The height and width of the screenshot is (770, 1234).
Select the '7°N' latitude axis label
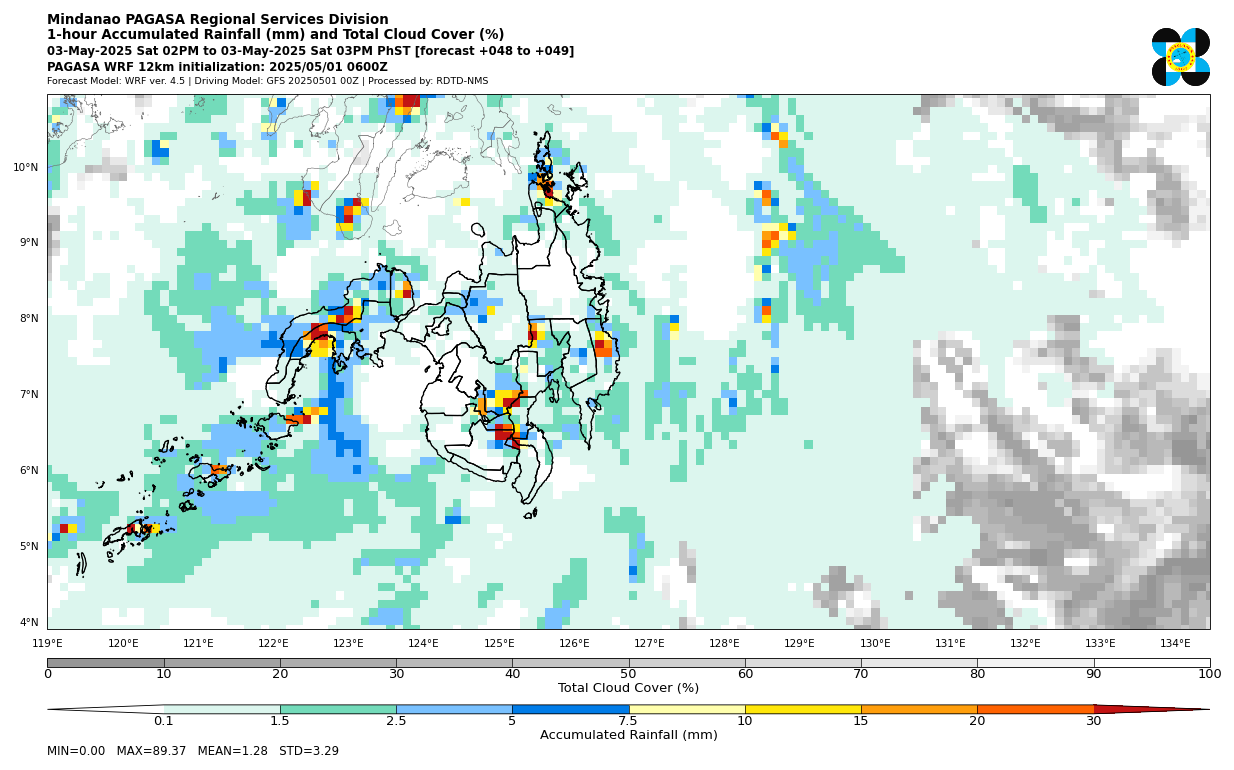point(29,394)
